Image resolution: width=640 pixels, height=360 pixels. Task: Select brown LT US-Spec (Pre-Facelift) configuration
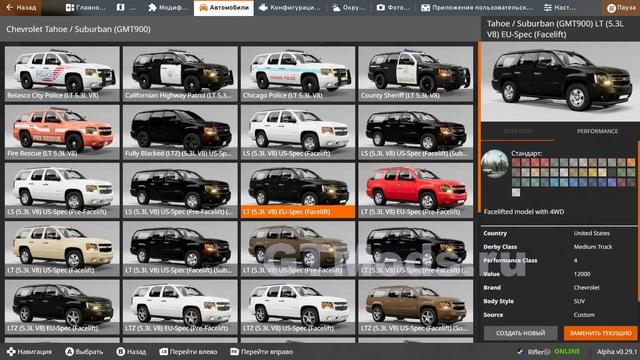coord(298,249)
